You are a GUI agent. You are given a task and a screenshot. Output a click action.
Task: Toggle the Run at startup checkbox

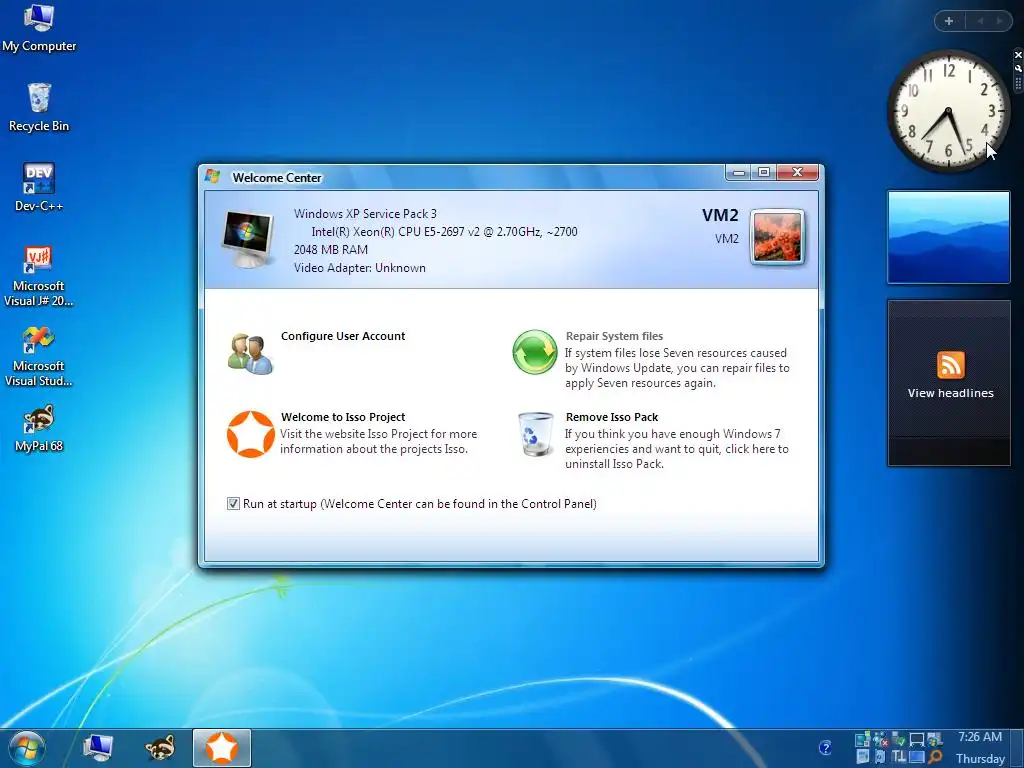[232, 504]
